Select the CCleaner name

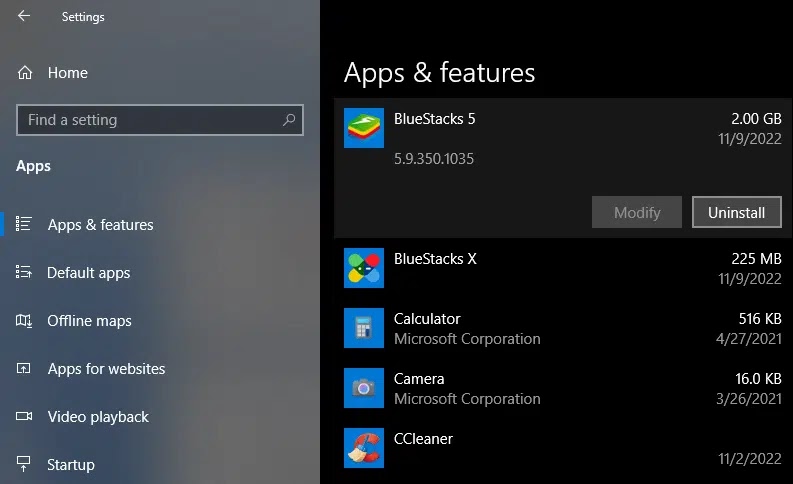[x=423, y=438]
